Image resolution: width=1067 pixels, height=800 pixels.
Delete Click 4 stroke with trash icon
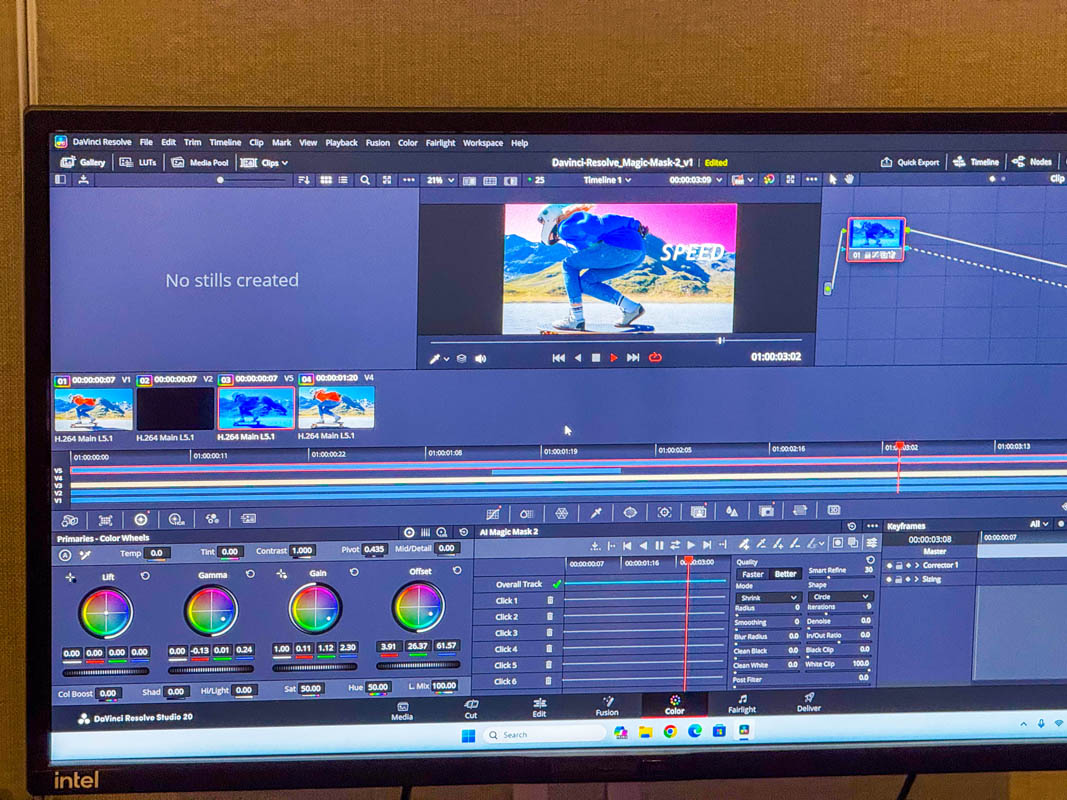pos(549,649)
